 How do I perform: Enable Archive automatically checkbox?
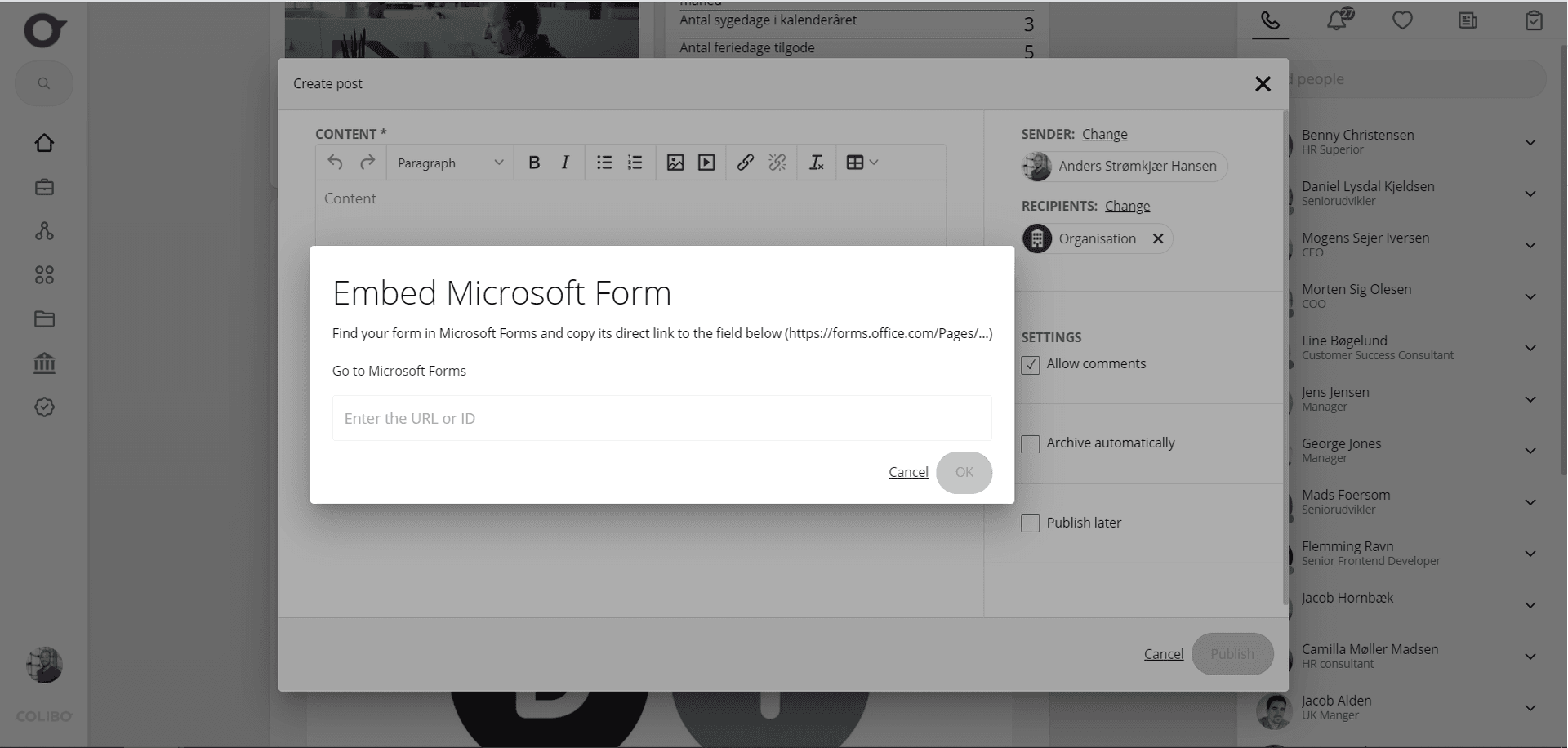pos(1031,443)
